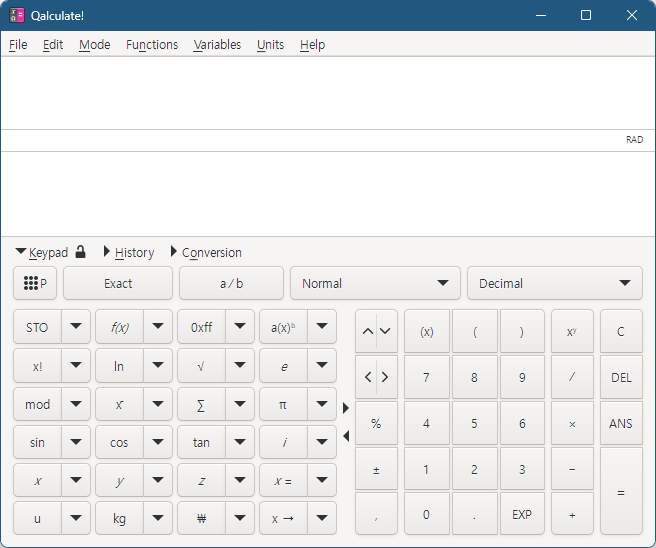Insert the won currency symbol
Image resolution: width=656 pixels, height=548 pixels.
[201, 518]
